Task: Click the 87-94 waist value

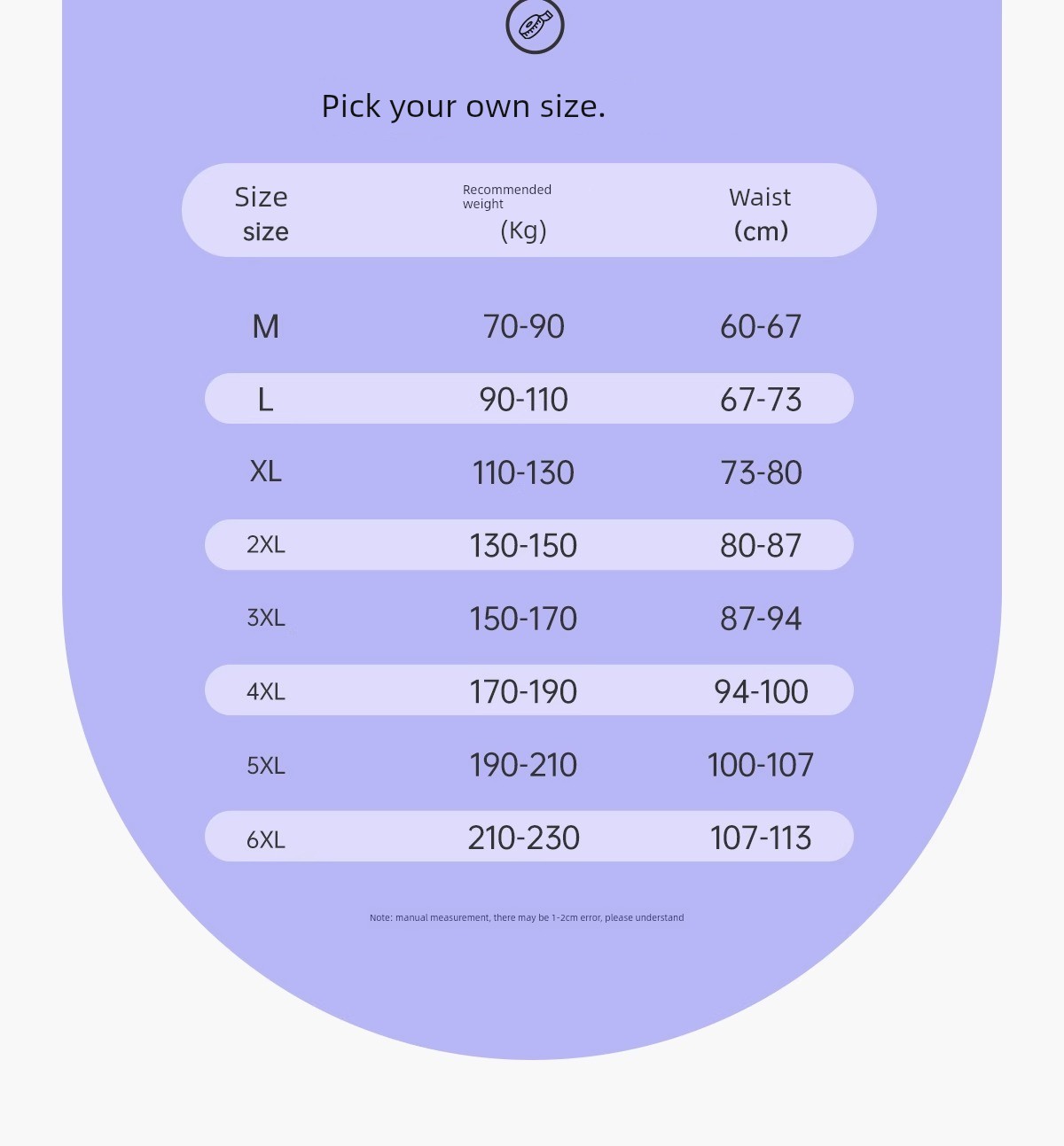Action: (x=761, y=619)
